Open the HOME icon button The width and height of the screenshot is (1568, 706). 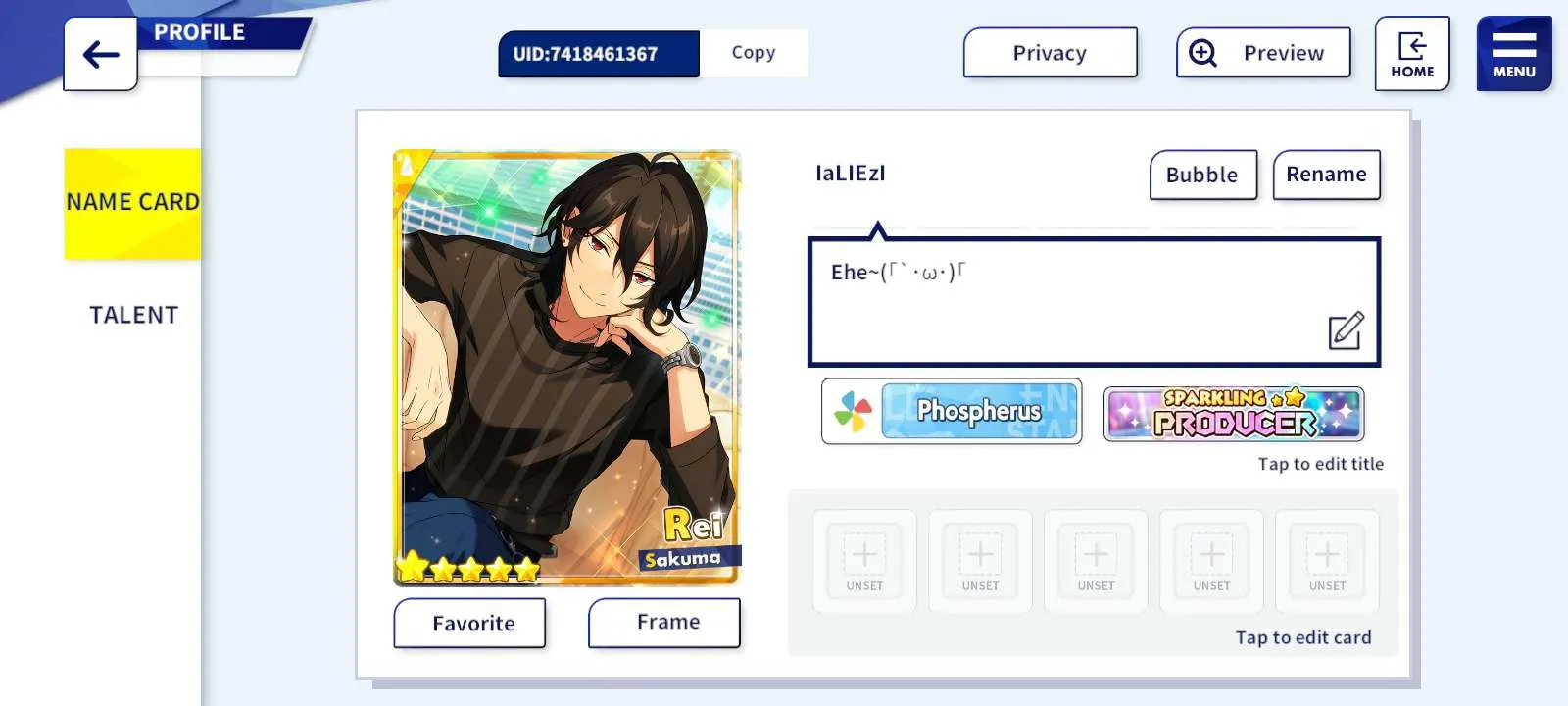tap(1412, 54)
